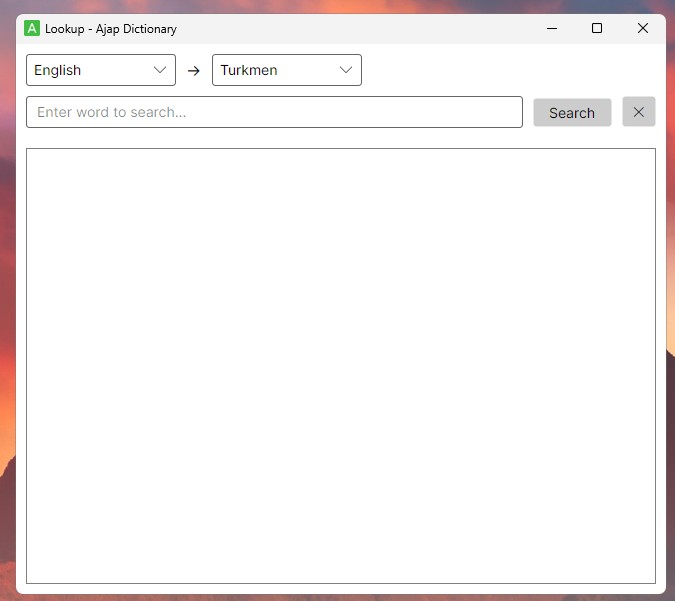Click the desktop wallpaper left of the window
The height and width of the screenshot is (601, 675).
coord(7,300)
